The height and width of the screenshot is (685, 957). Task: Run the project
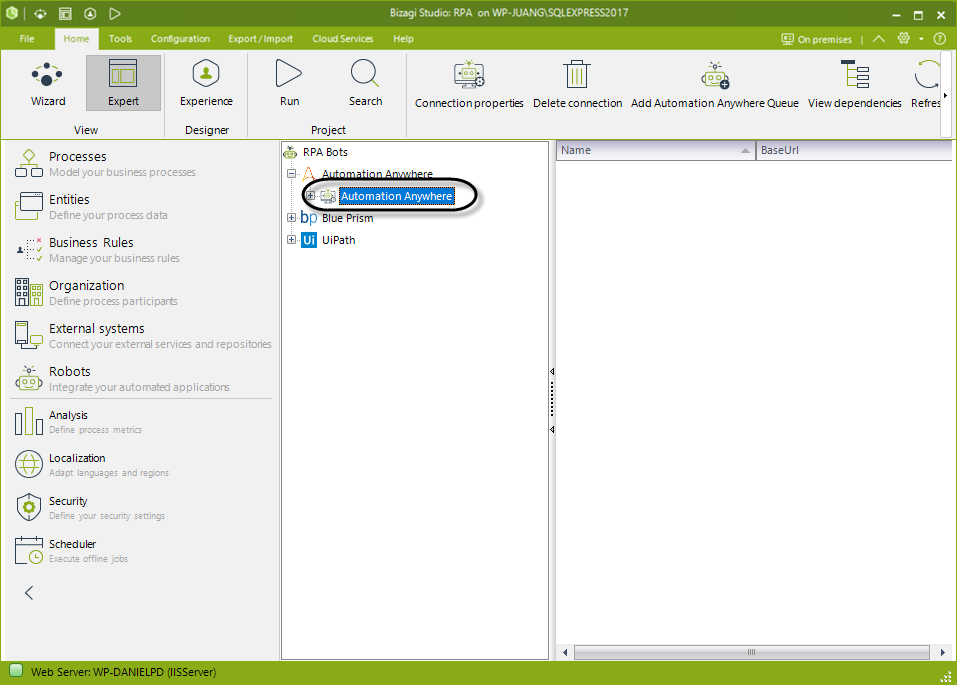pyautogui.click(x=289, y=84)
